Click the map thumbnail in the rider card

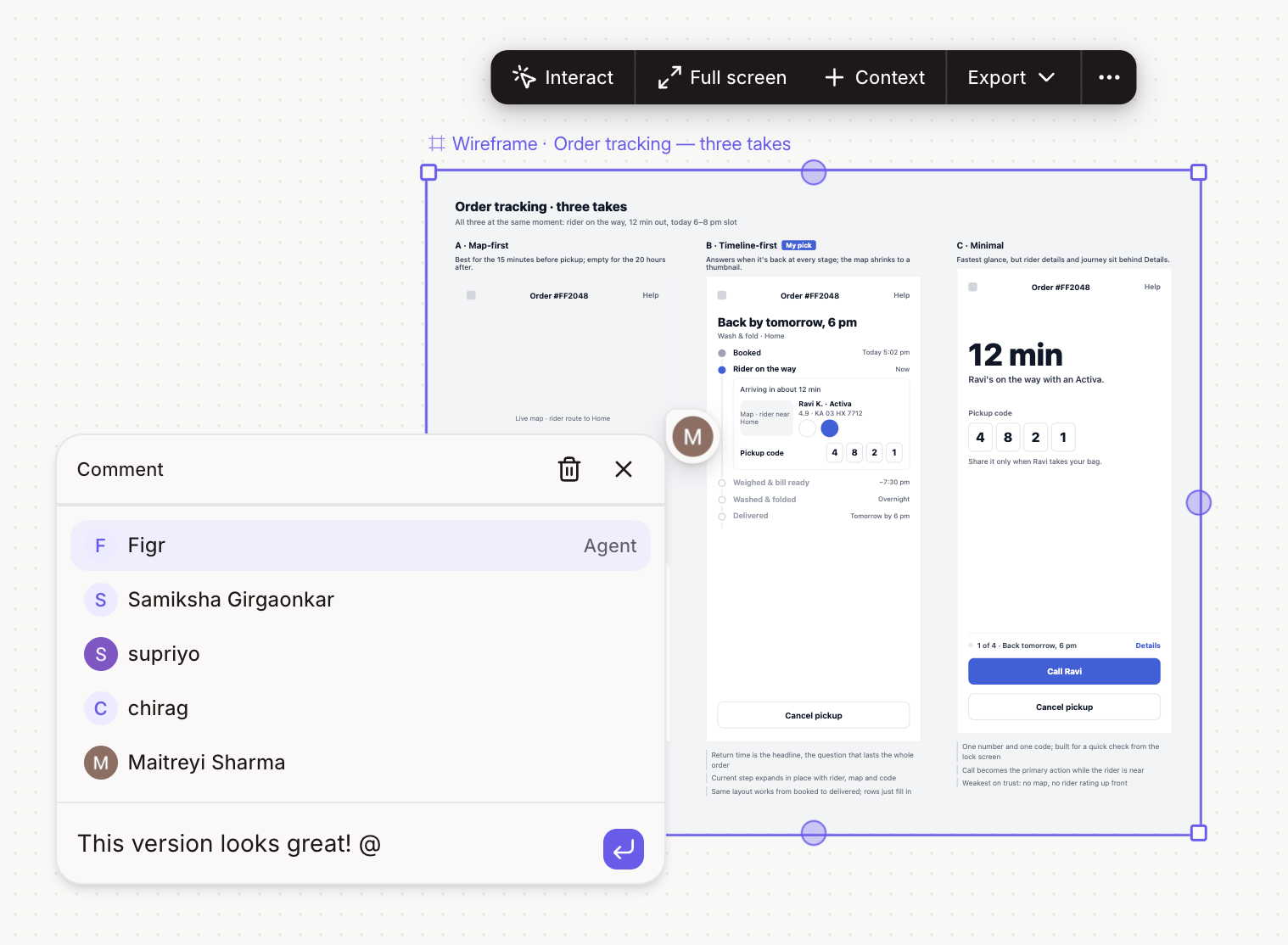pos(766,417)
